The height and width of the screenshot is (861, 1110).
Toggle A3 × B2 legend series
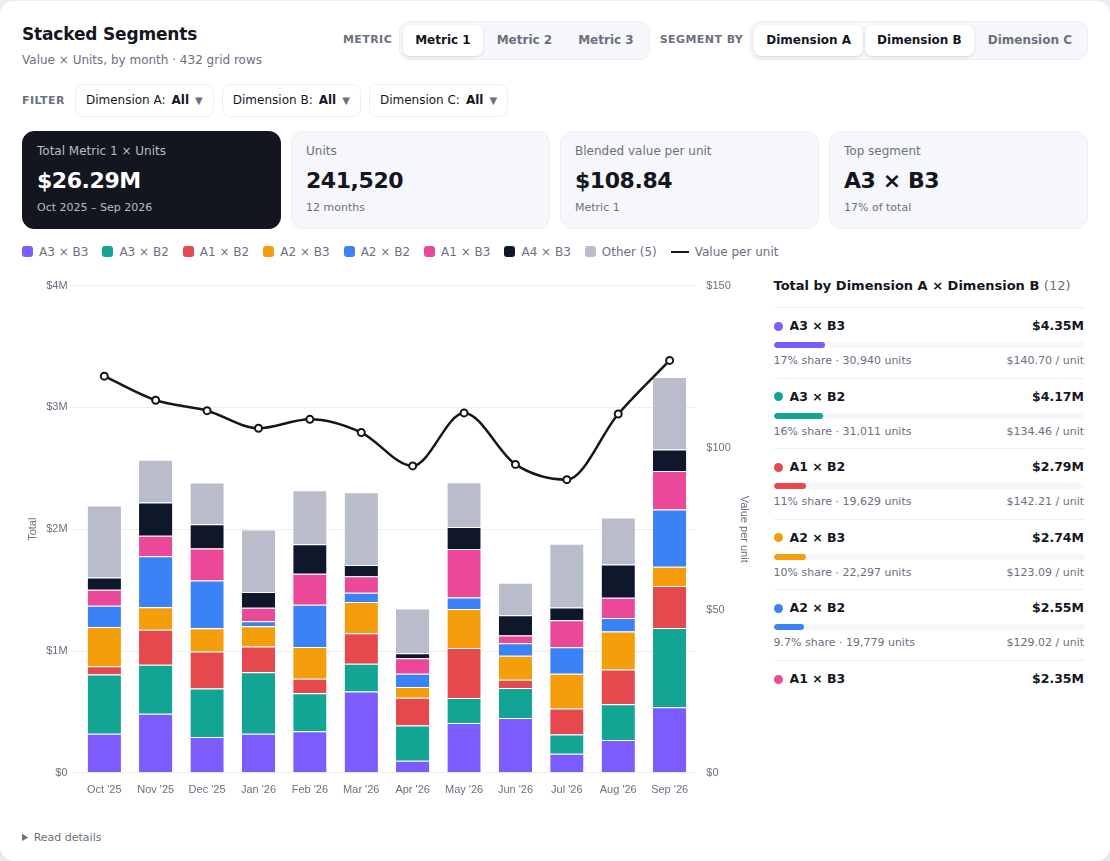(135, 251)
